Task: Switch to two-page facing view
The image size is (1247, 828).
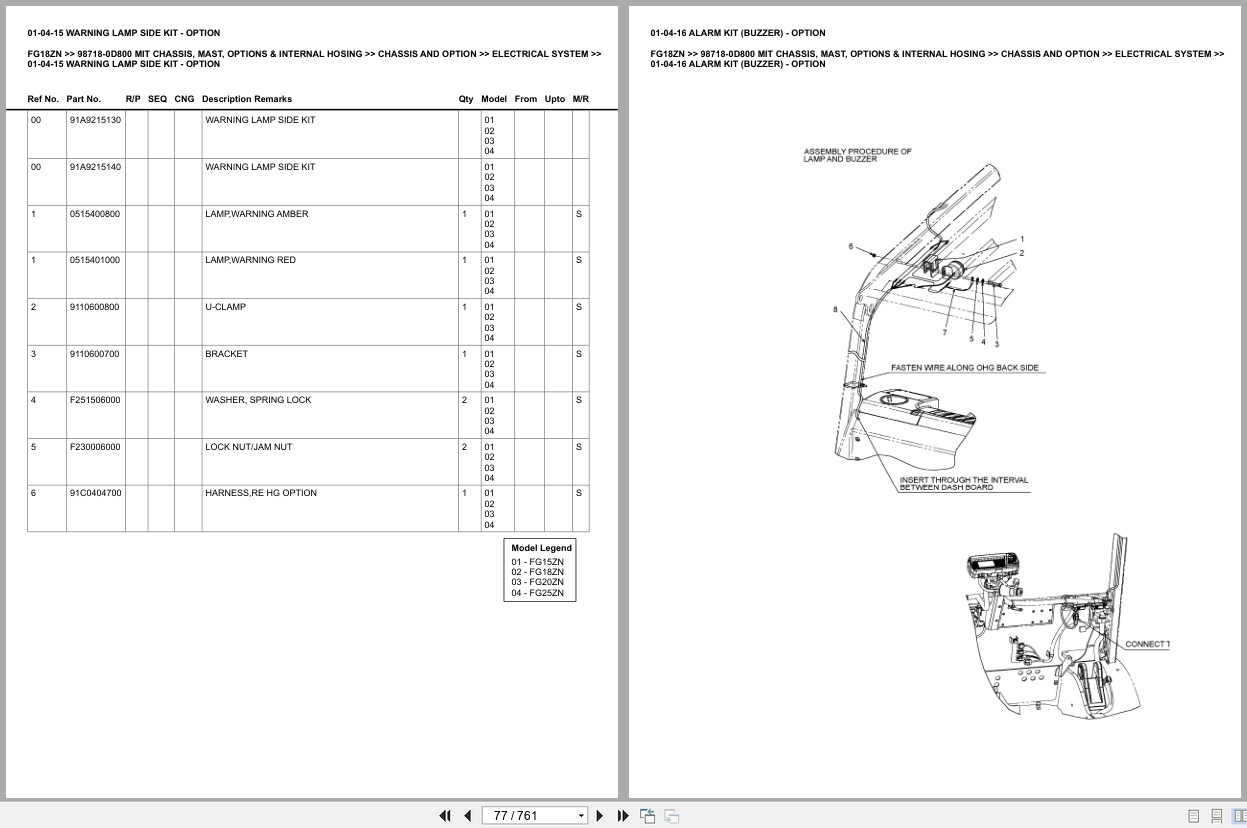Action: click(x=1239, y=816)
